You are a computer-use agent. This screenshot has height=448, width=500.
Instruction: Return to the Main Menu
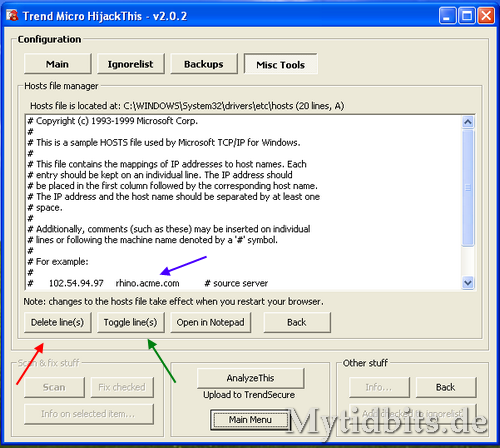coord(250,420)
